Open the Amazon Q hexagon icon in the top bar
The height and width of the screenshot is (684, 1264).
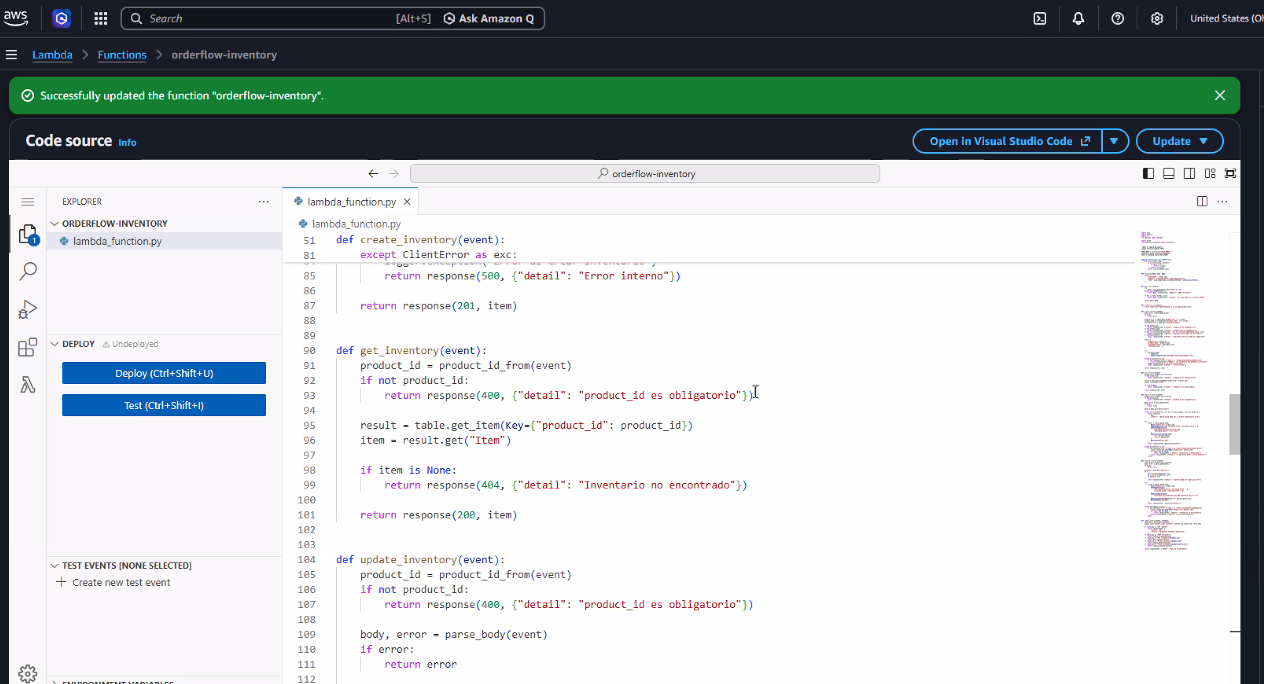tap(61, 18)
